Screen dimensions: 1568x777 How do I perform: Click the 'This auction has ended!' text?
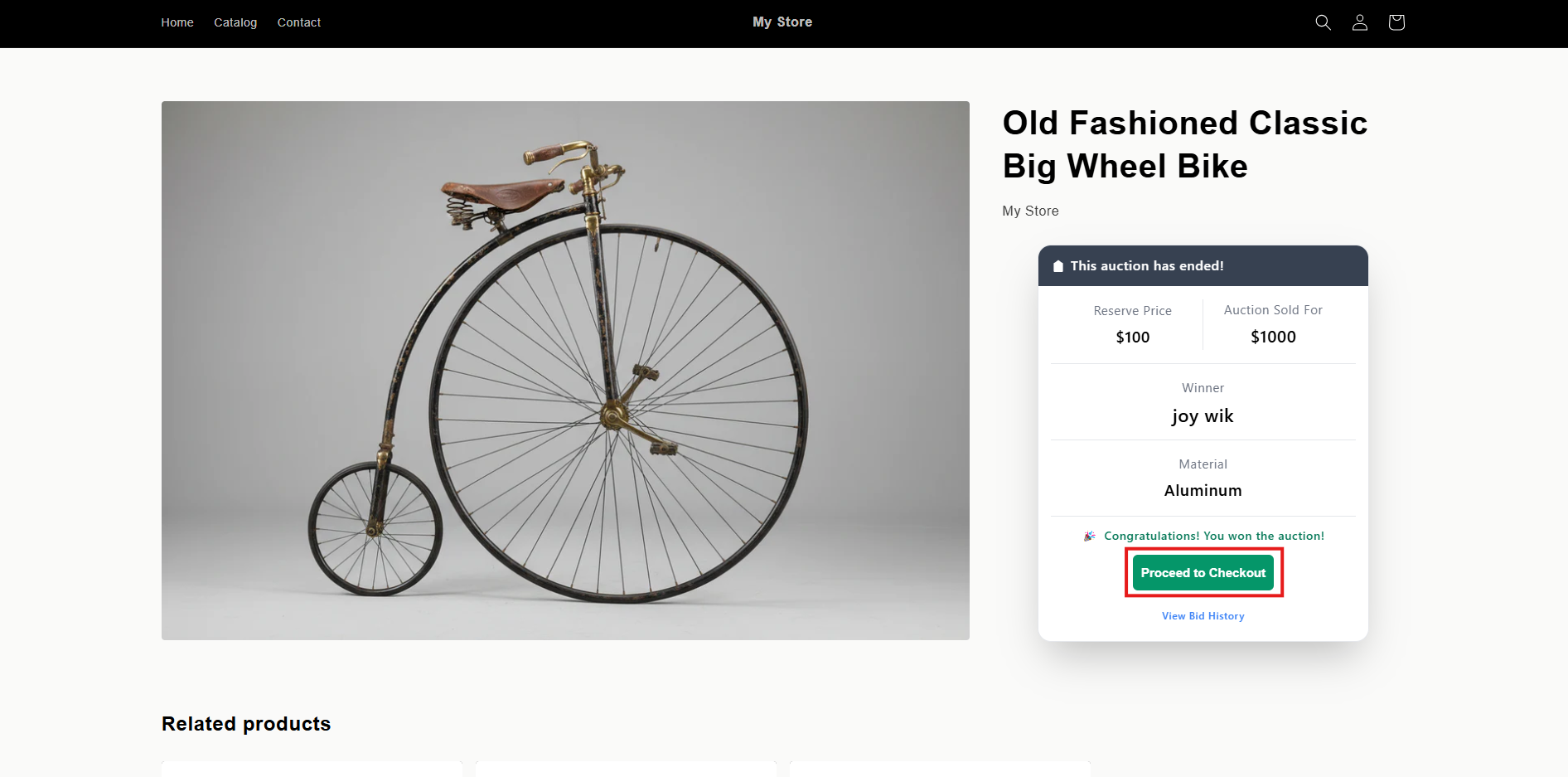coord(1147,266)
